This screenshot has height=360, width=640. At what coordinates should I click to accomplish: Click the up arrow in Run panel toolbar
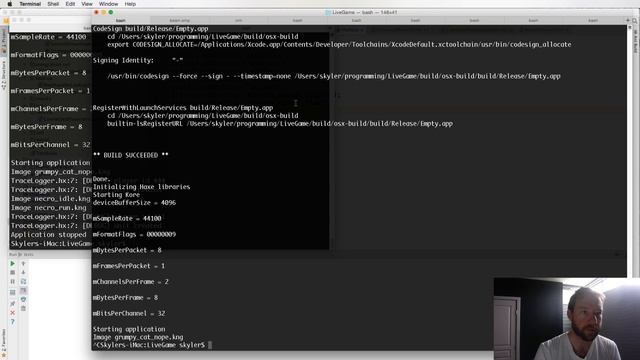(23, 264)
